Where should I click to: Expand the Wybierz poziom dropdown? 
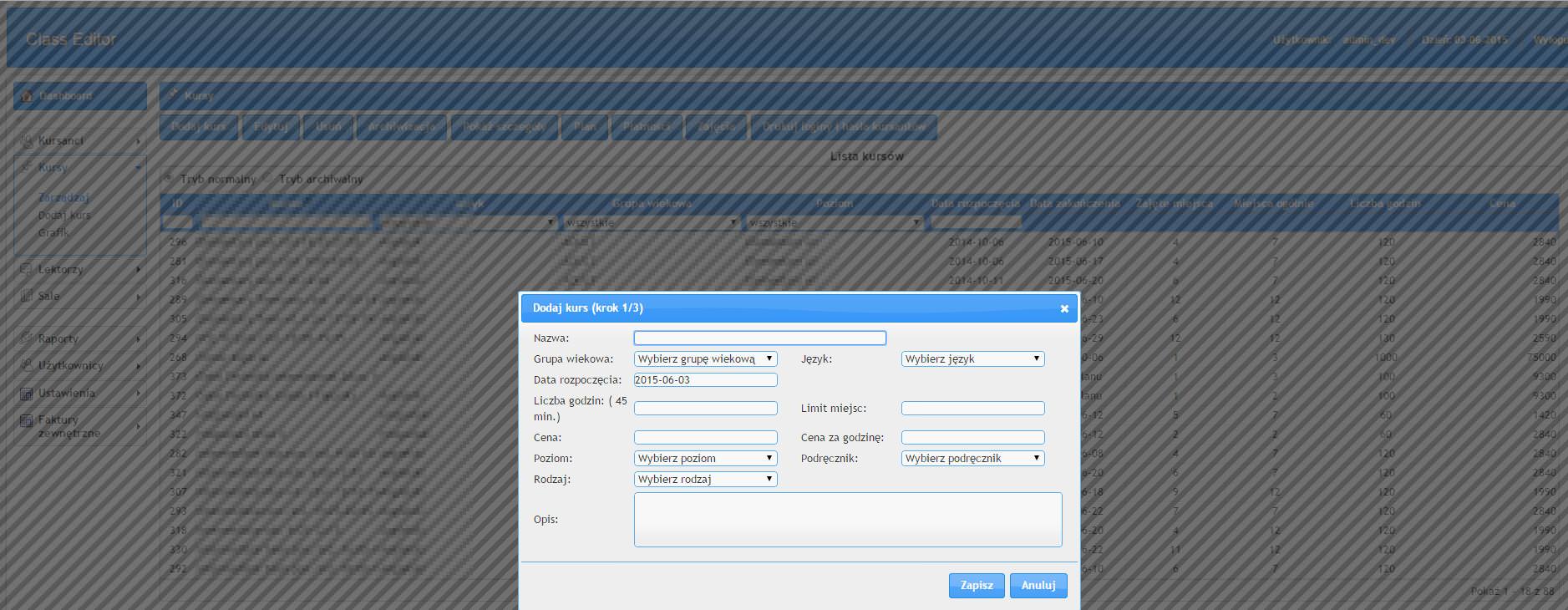tap(705, 458)
